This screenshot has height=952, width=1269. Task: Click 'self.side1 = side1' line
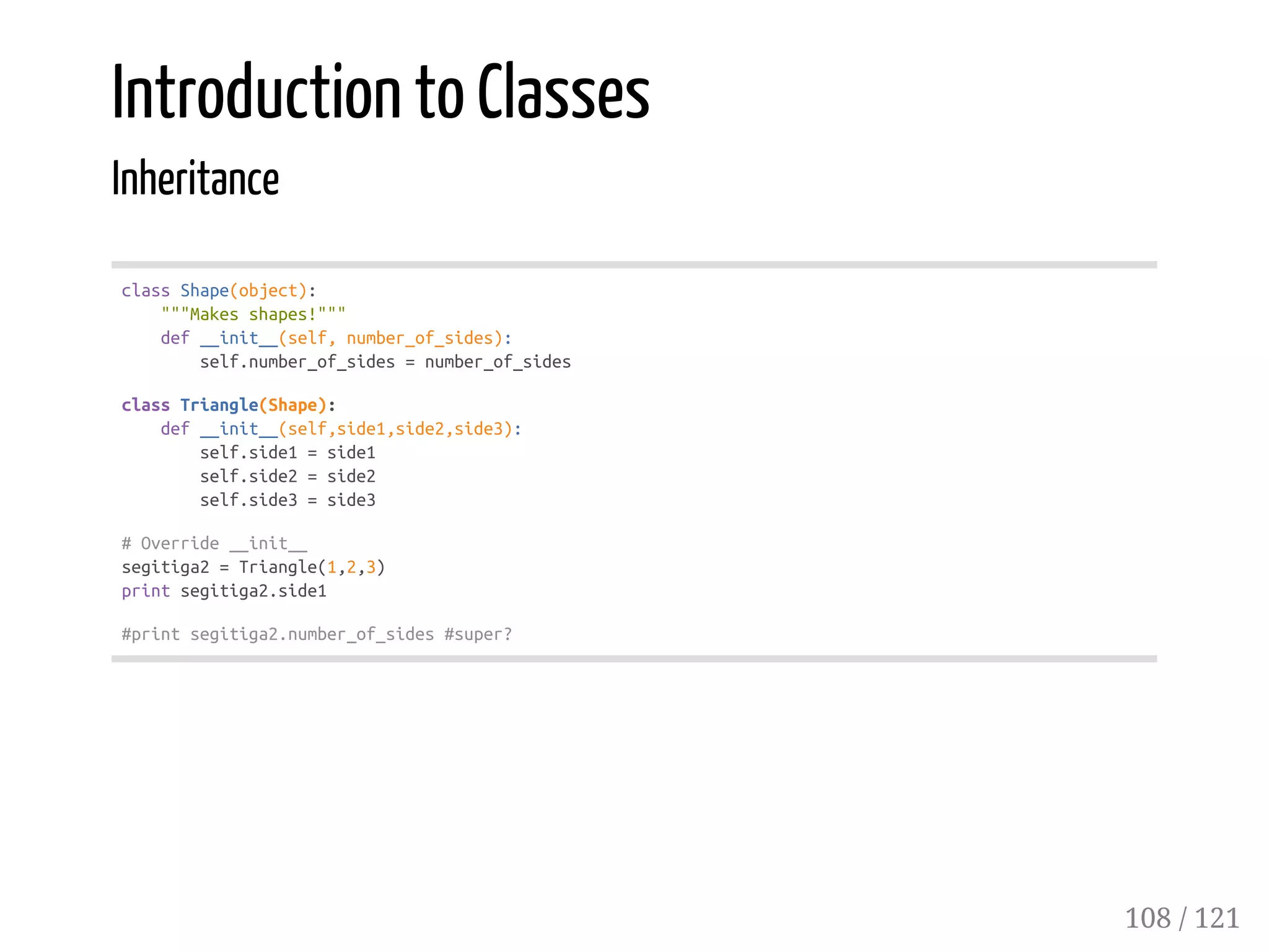(x=288, y=453)
